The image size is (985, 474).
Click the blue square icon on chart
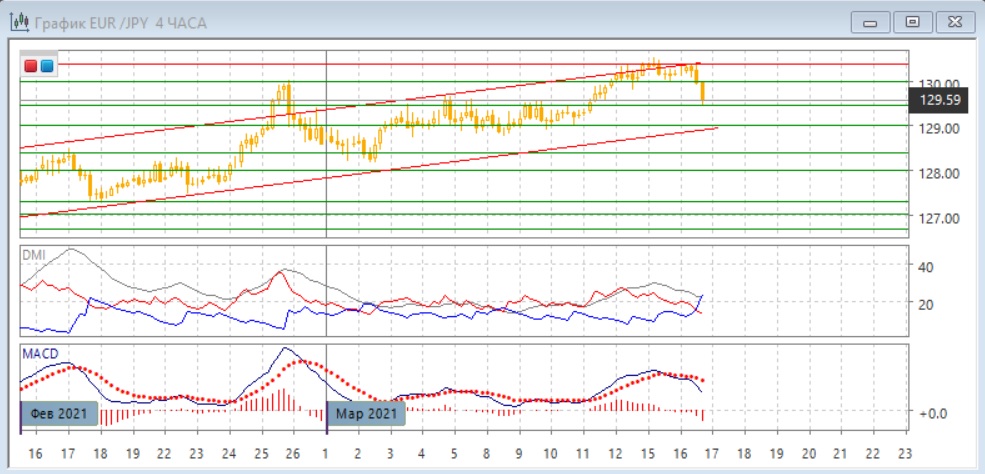[47, 66]
